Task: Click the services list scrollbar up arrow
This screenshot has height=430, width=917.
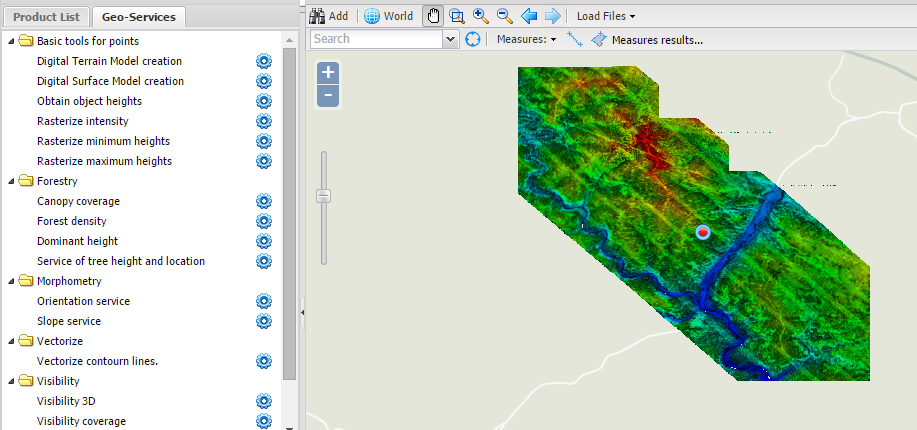Action: coord(289,40)
